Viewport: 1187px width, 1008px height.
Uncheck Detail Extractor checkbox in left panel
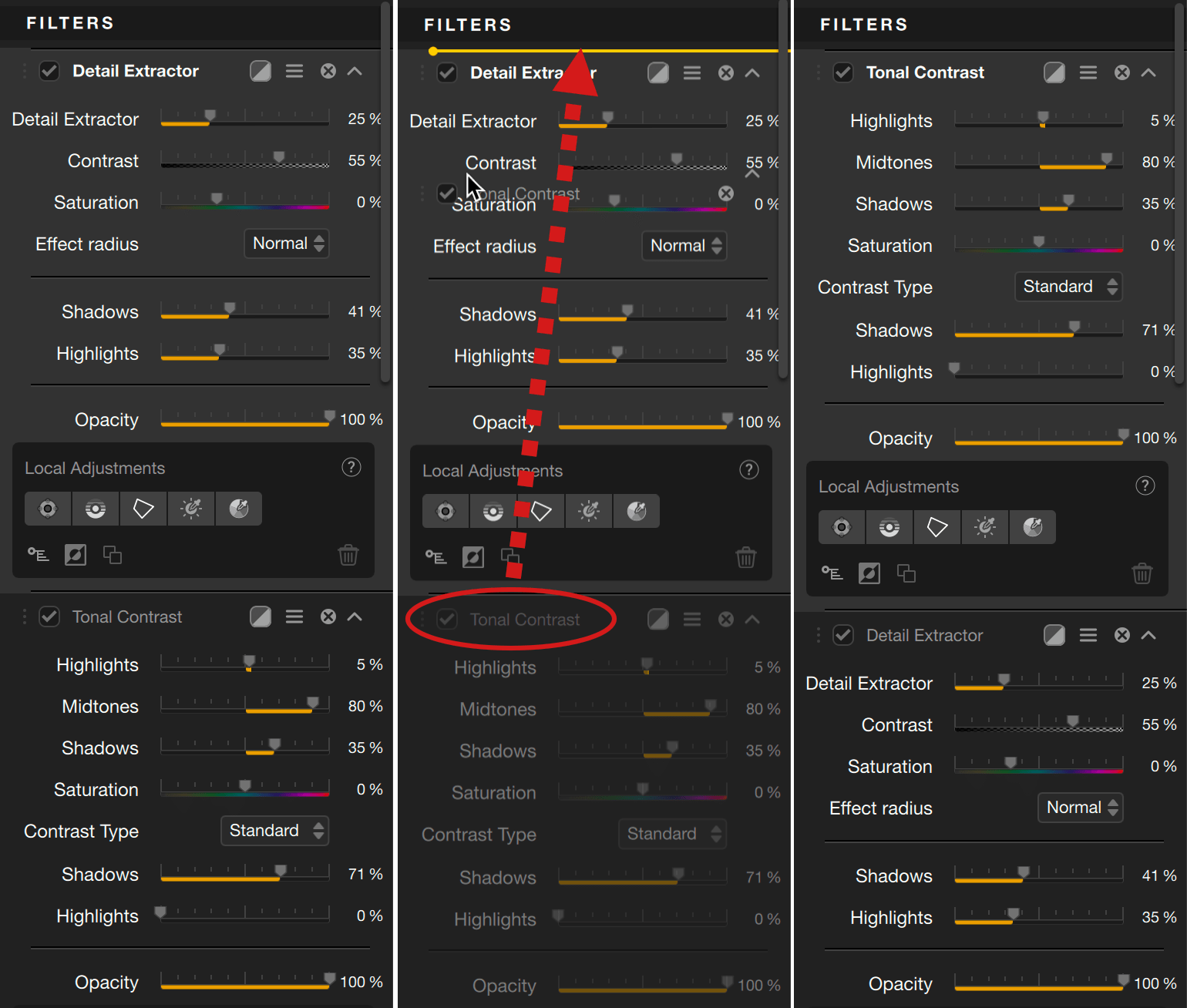49,71
